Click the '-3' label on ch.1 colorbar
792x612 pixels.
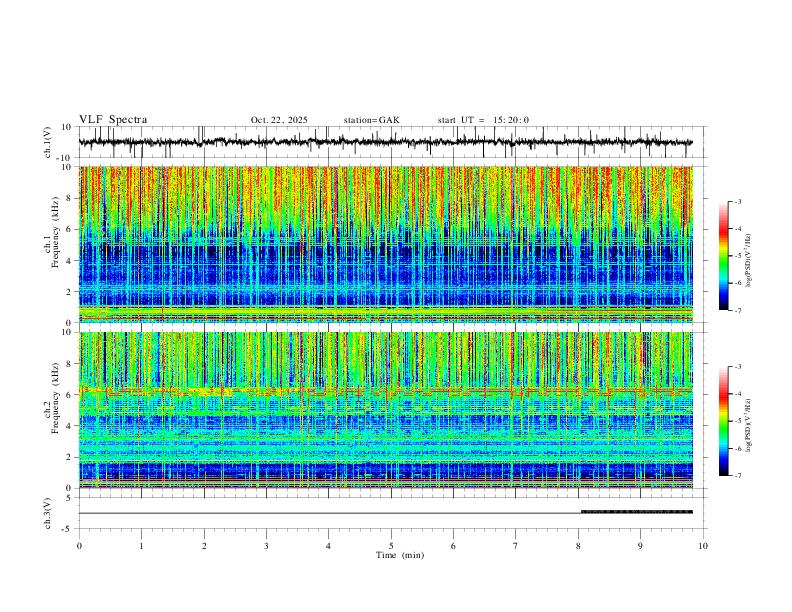(738, 201)
